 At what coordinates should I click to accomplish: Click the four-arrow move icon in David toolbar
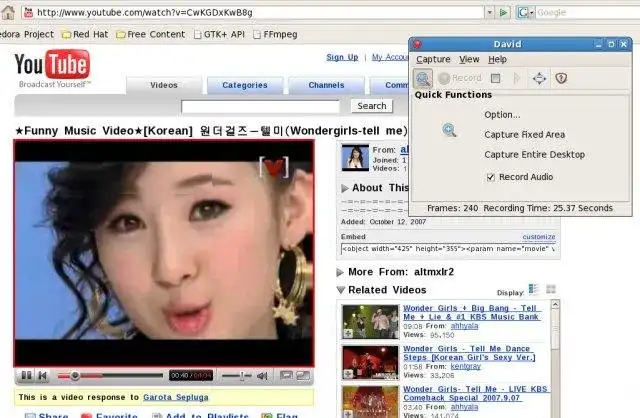pos(539,78)
